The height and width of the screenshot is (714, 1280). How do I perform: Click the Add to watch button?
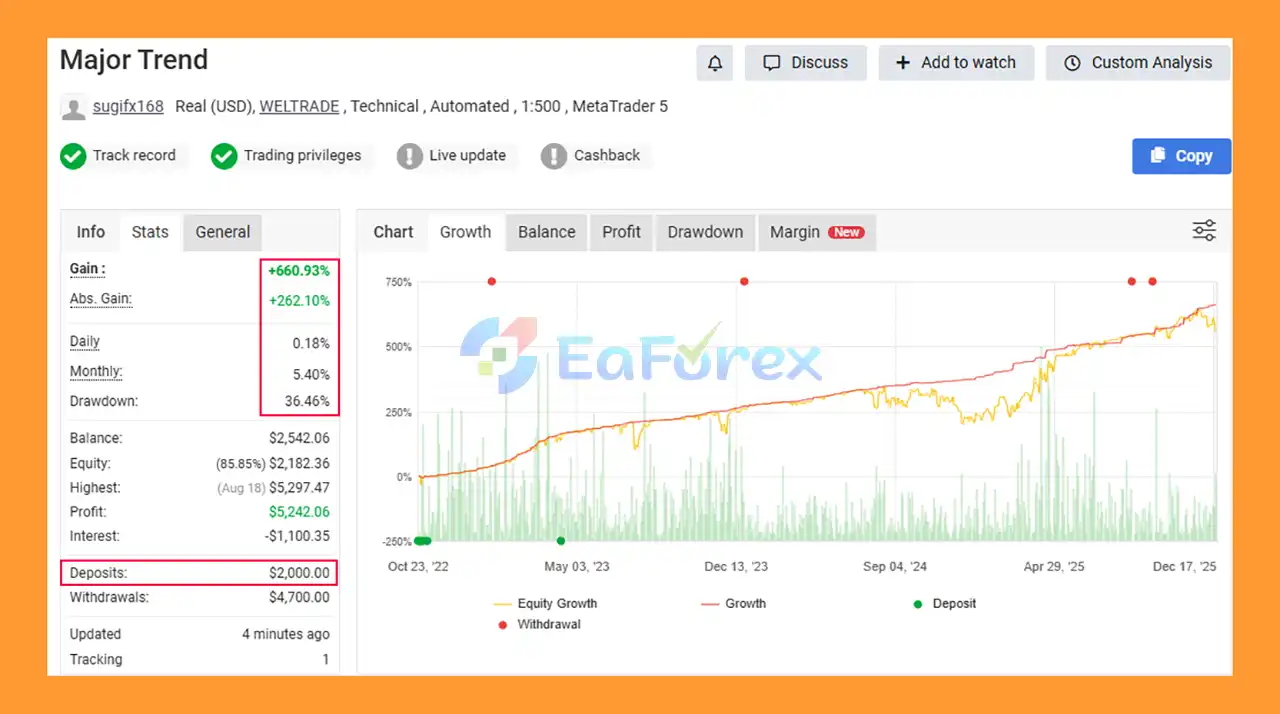pos(956,63)
